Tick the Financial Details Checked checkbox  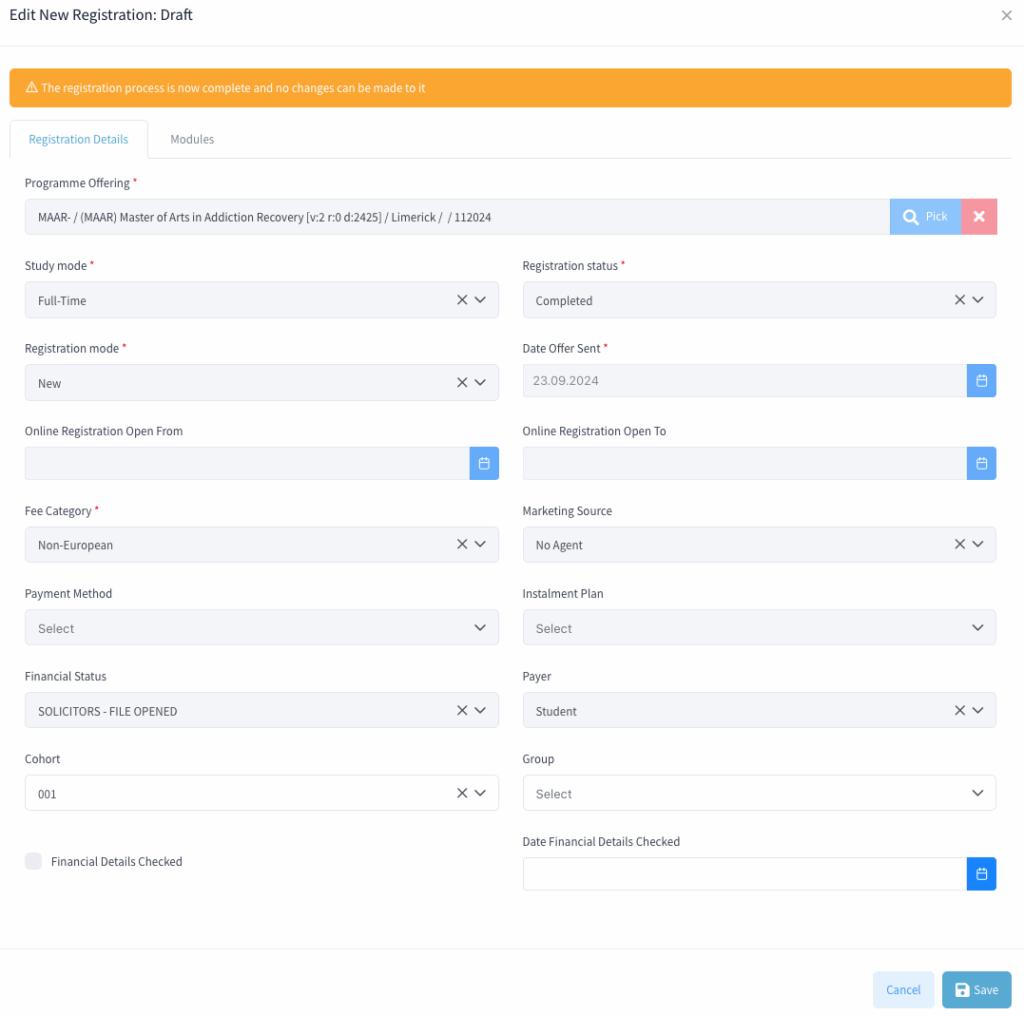tap(33, 861)
